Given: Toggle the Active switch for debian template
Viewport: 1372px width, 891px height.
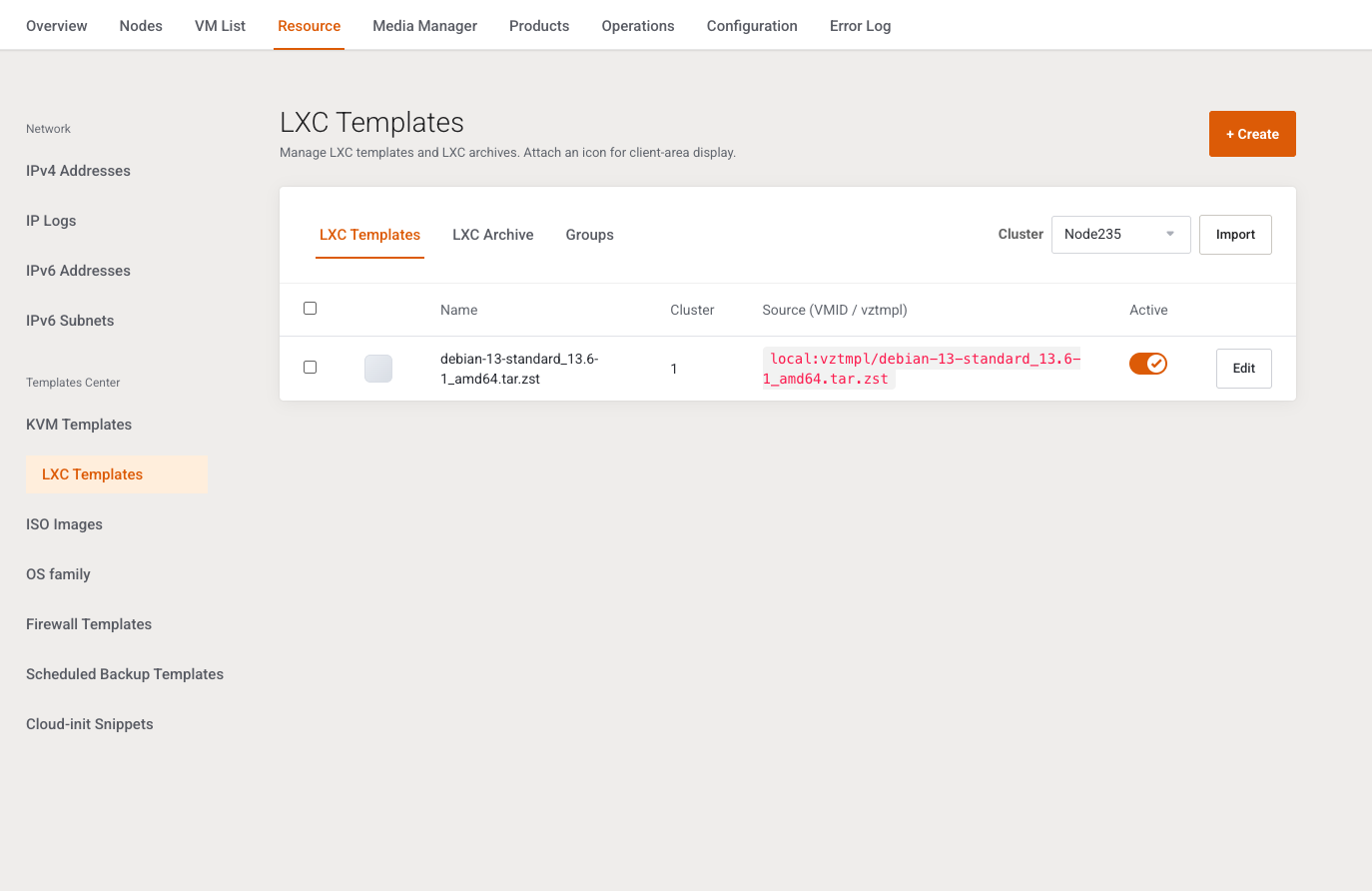Looking at the screenshot, I should (1148, 364).
